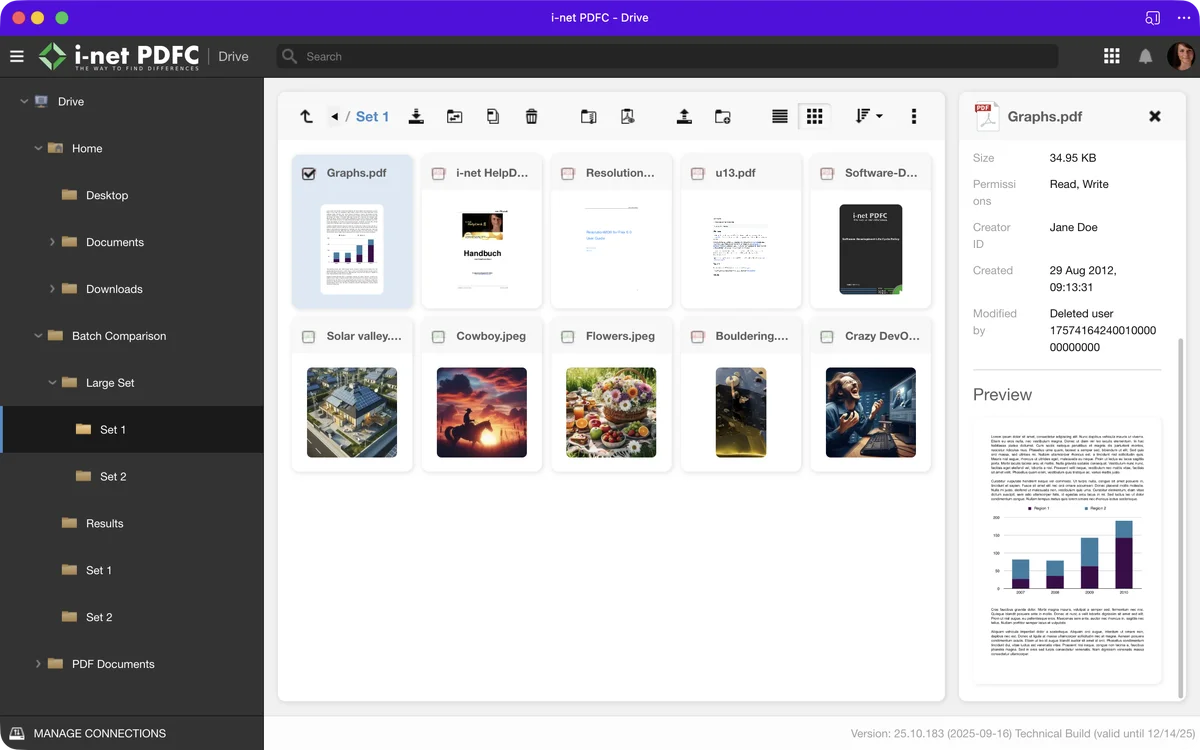Image resolution: width=1200 pixels, height=750 pixels.
Task: Click the create new folder icon
Action: (x=722, y=117)
